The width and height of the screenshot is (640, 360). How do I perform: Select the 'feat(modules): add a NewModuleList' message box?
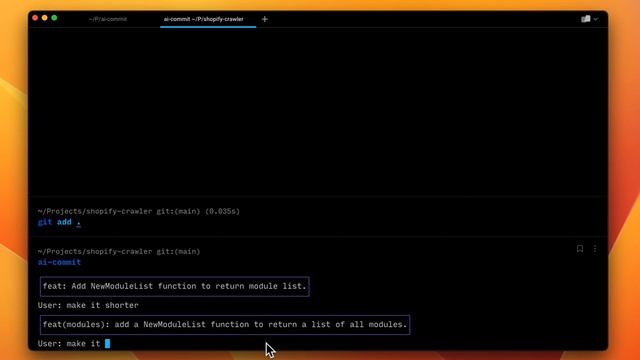pos(225,324)
